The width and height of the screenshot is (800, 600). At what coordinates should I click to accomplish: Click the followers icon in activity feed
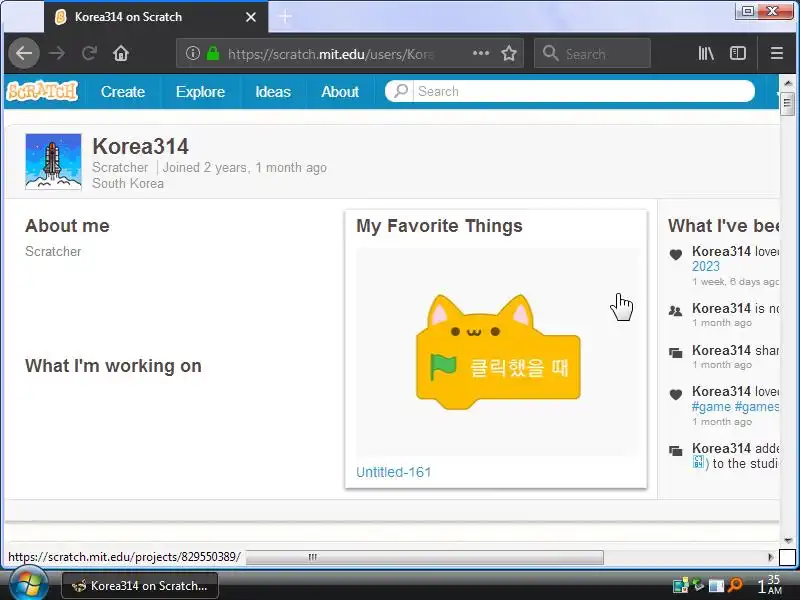tap(676, 310)
